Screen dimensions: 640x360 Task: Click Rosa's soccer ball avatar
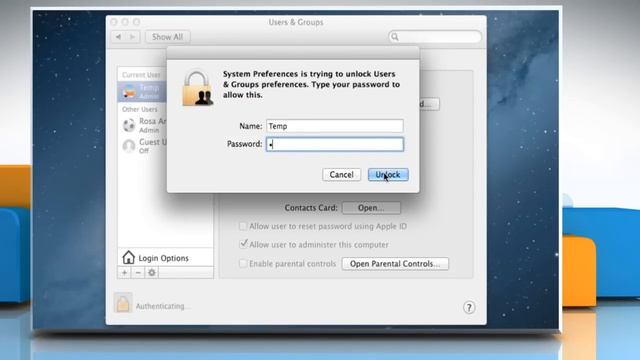point(129,125)
